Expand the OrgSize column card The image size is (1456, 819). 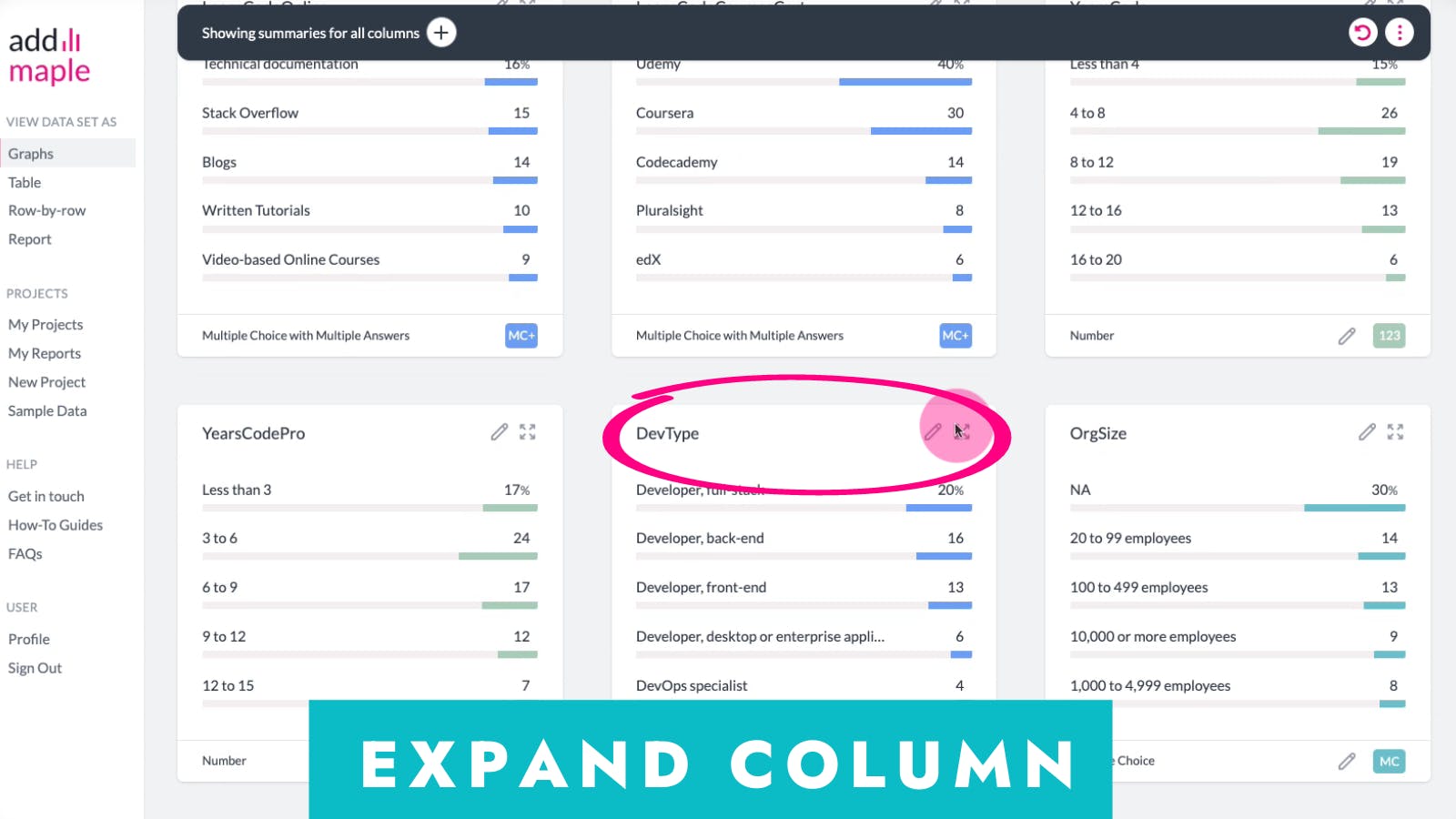pos(1395,432)
